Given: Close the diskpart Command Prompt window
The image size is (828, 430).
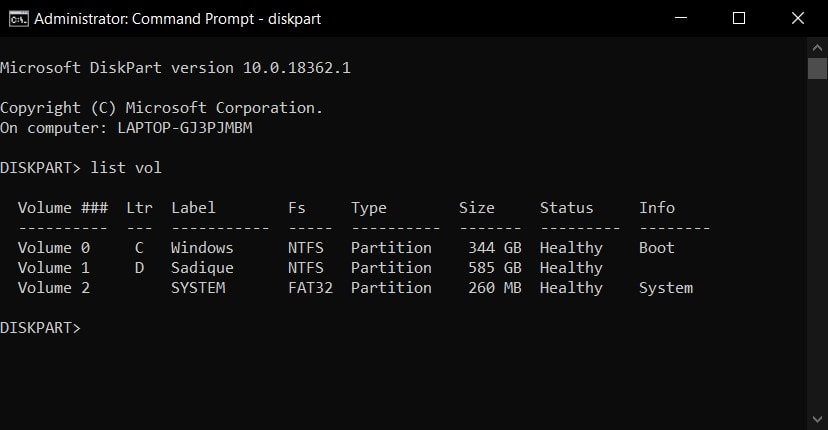Looking at the screenshot, I should (798, 18).
